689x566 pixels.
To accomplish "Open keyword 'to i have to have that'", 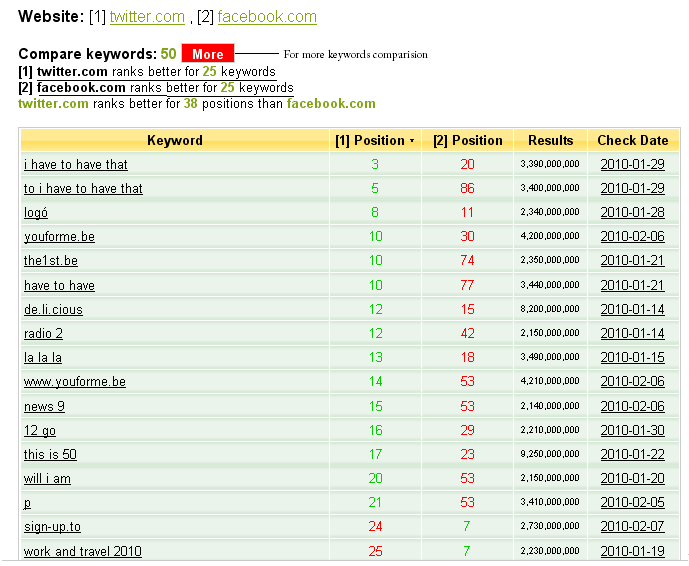I will (83, 189).
